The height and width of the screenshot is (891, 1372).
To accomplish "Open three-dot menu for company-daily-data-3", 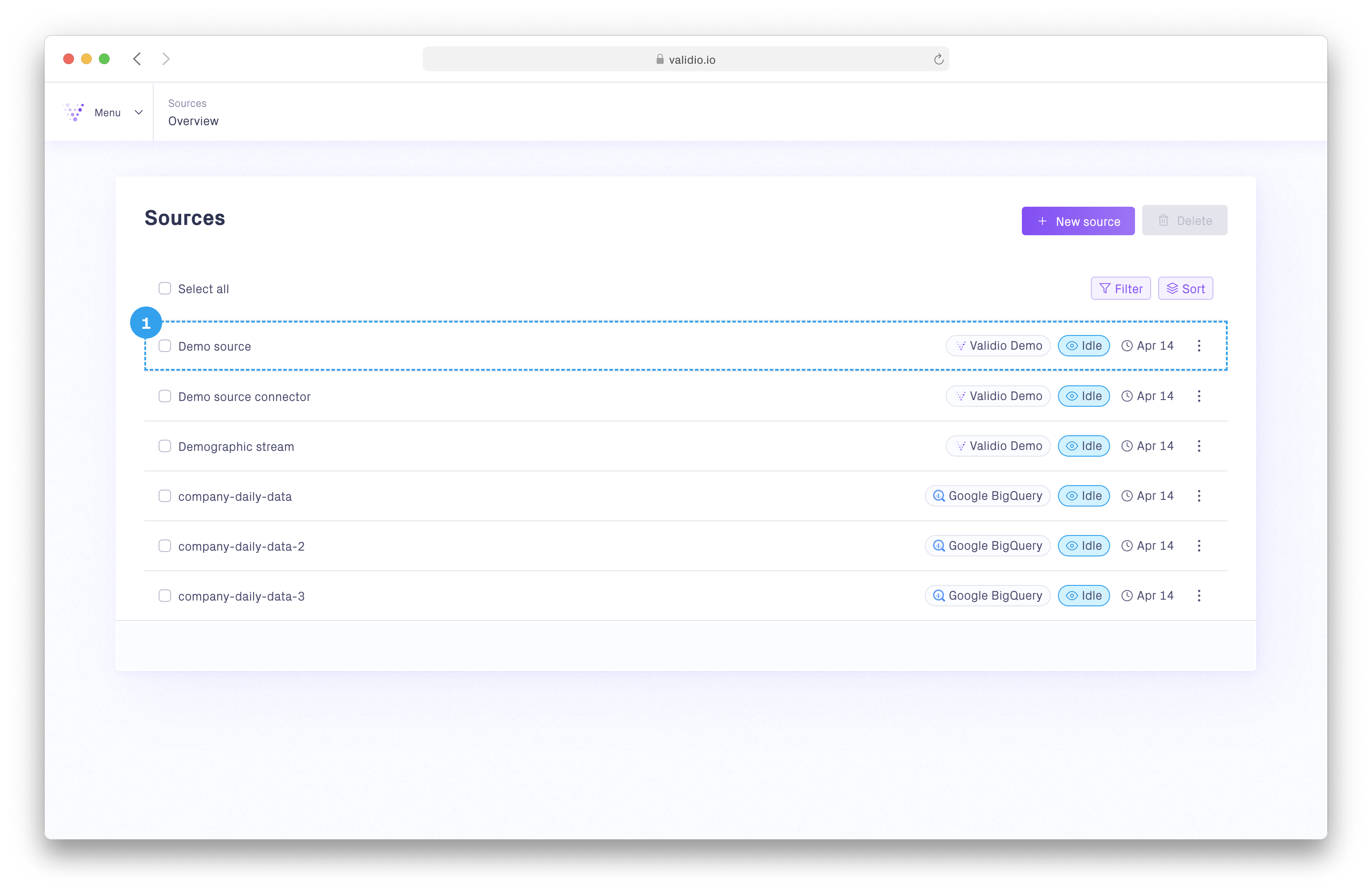I will click(1198, 595).
